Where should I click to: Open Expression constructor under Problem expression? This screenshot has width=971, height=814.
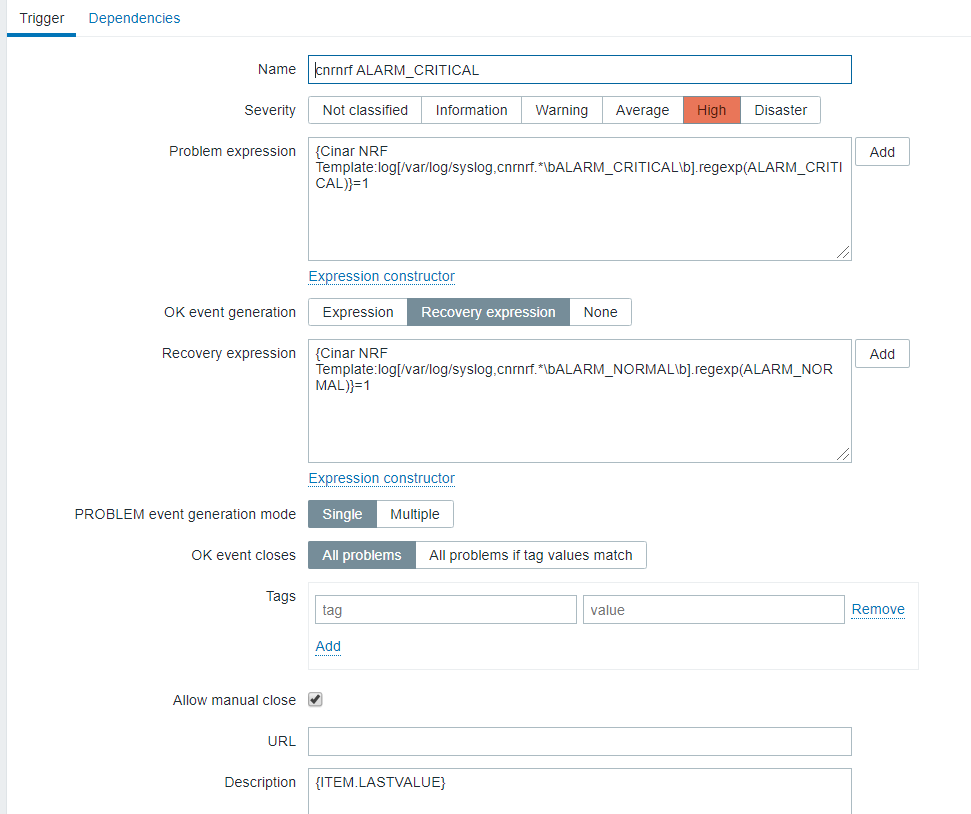point(381,276)
